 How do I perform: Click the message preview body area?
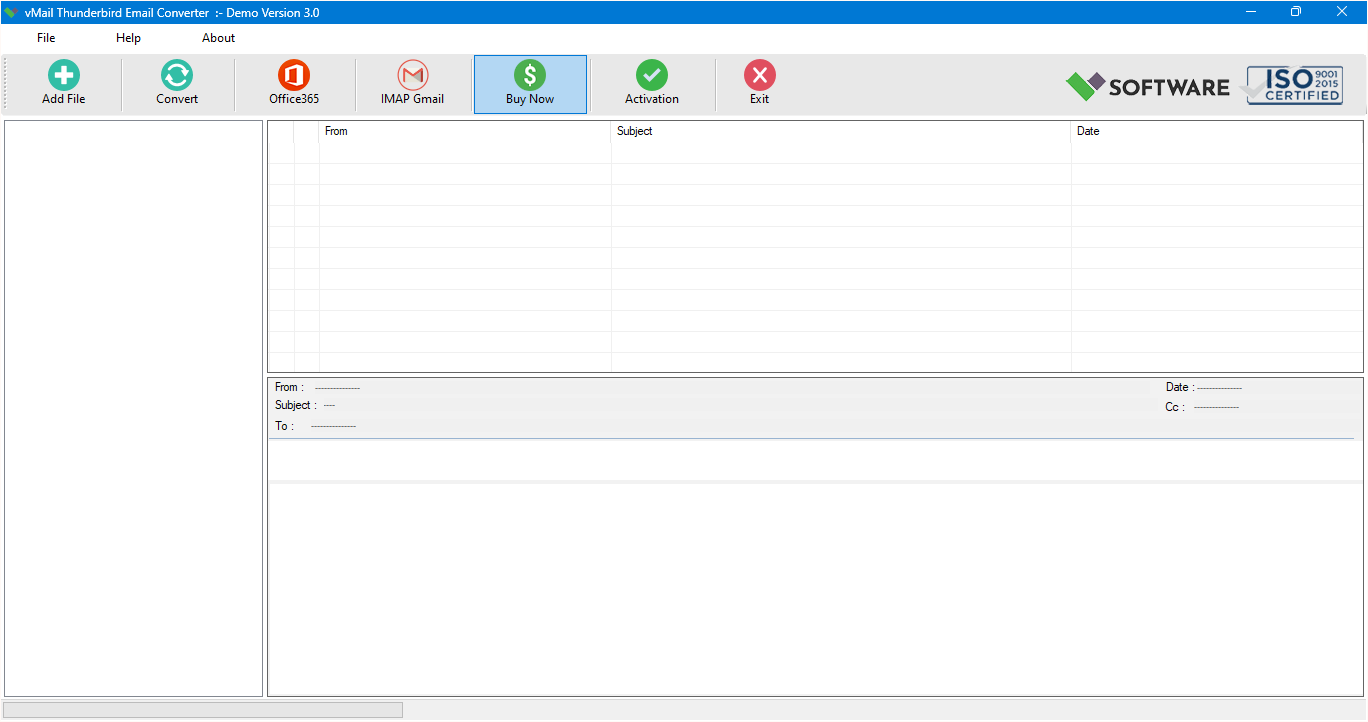click(815, 589)
